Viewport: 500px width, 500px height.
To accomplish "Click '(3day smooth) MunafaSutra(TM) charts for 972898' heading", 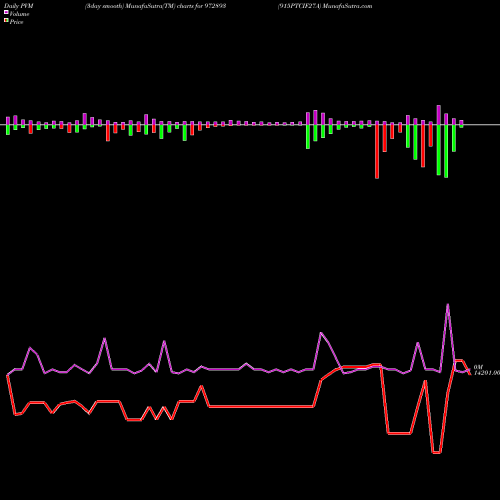I will coord(155,6).
